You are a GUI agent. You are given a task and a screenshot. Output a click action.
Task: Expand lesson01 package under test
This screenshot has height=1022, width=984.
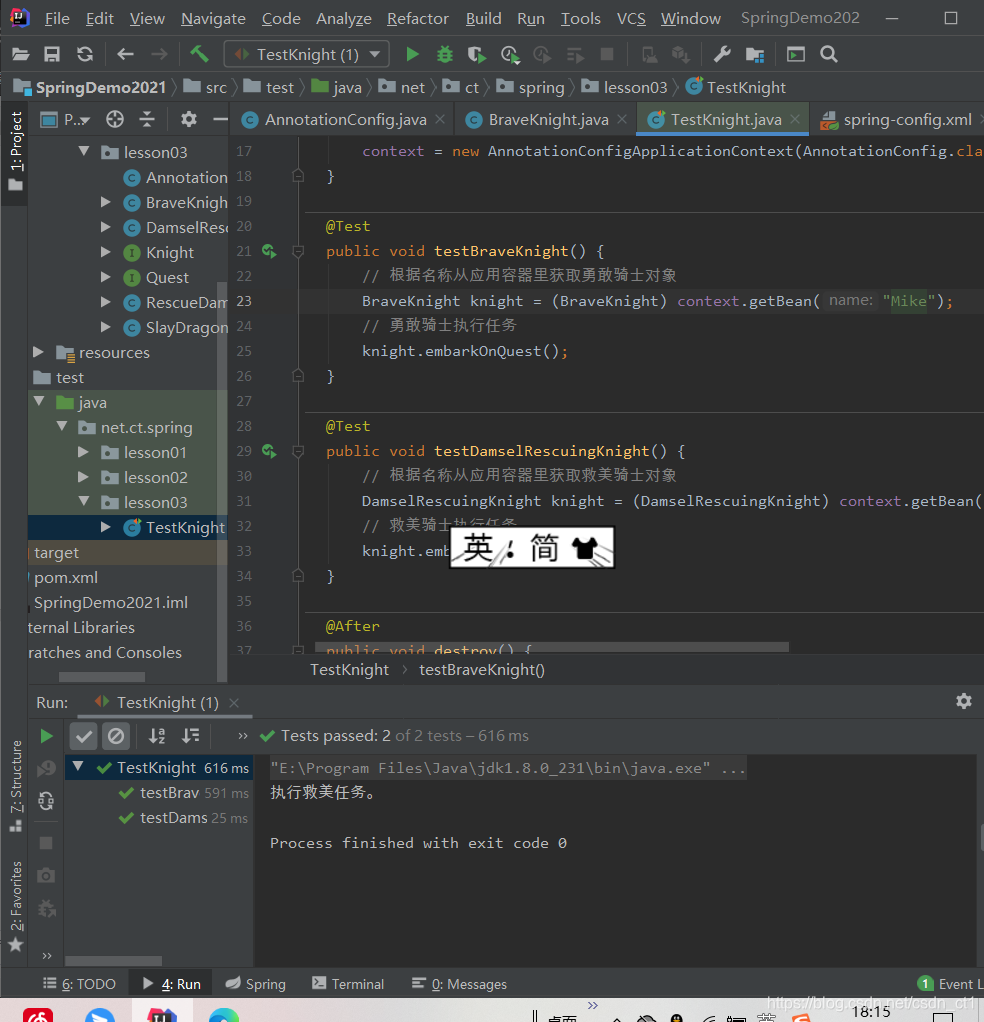(x=83, y=452)
